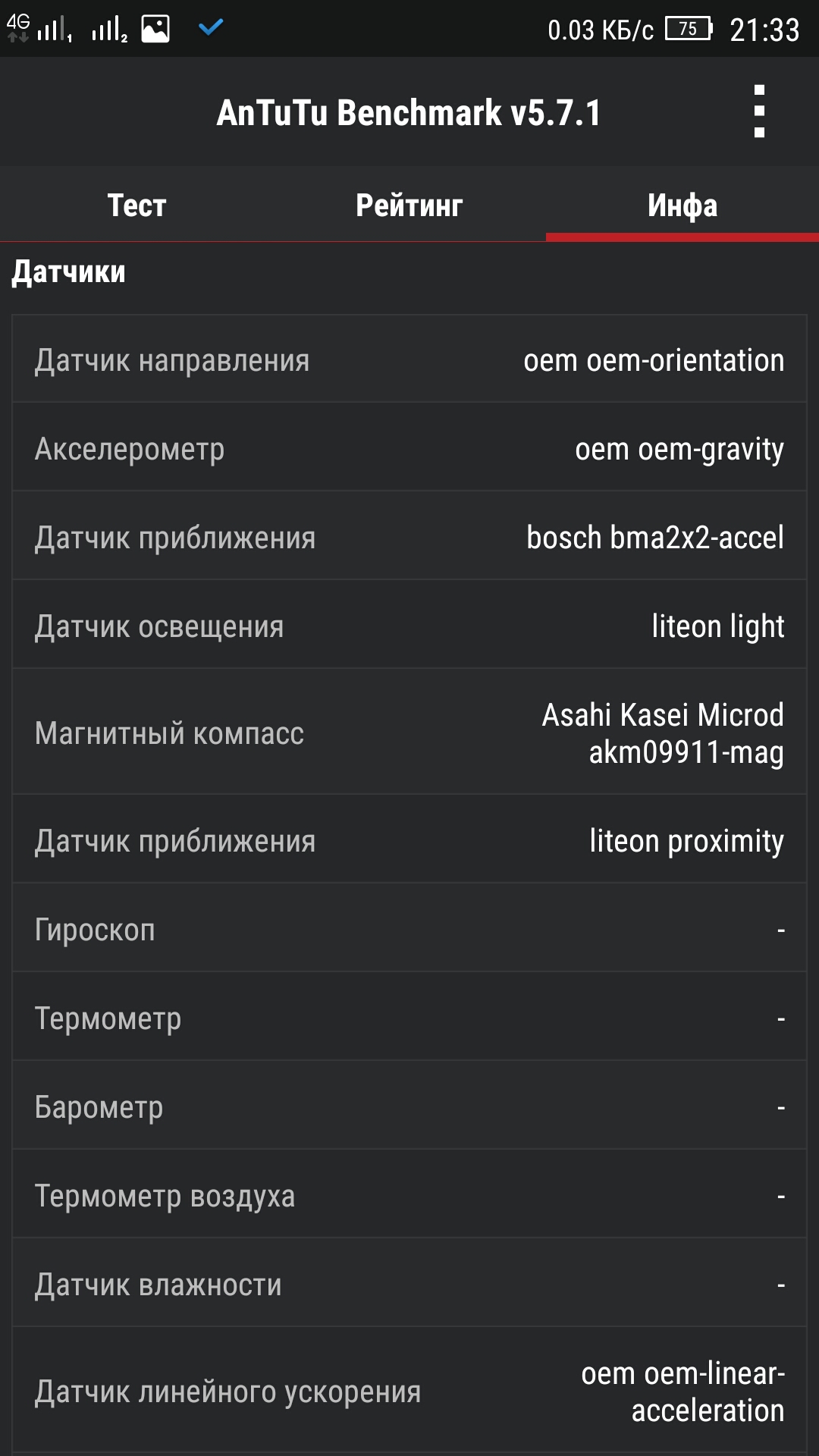Viewport: 819px width, 1456px height.
Task: Tap the Датчик линейного ускорения row
Action: (409, 1391)
